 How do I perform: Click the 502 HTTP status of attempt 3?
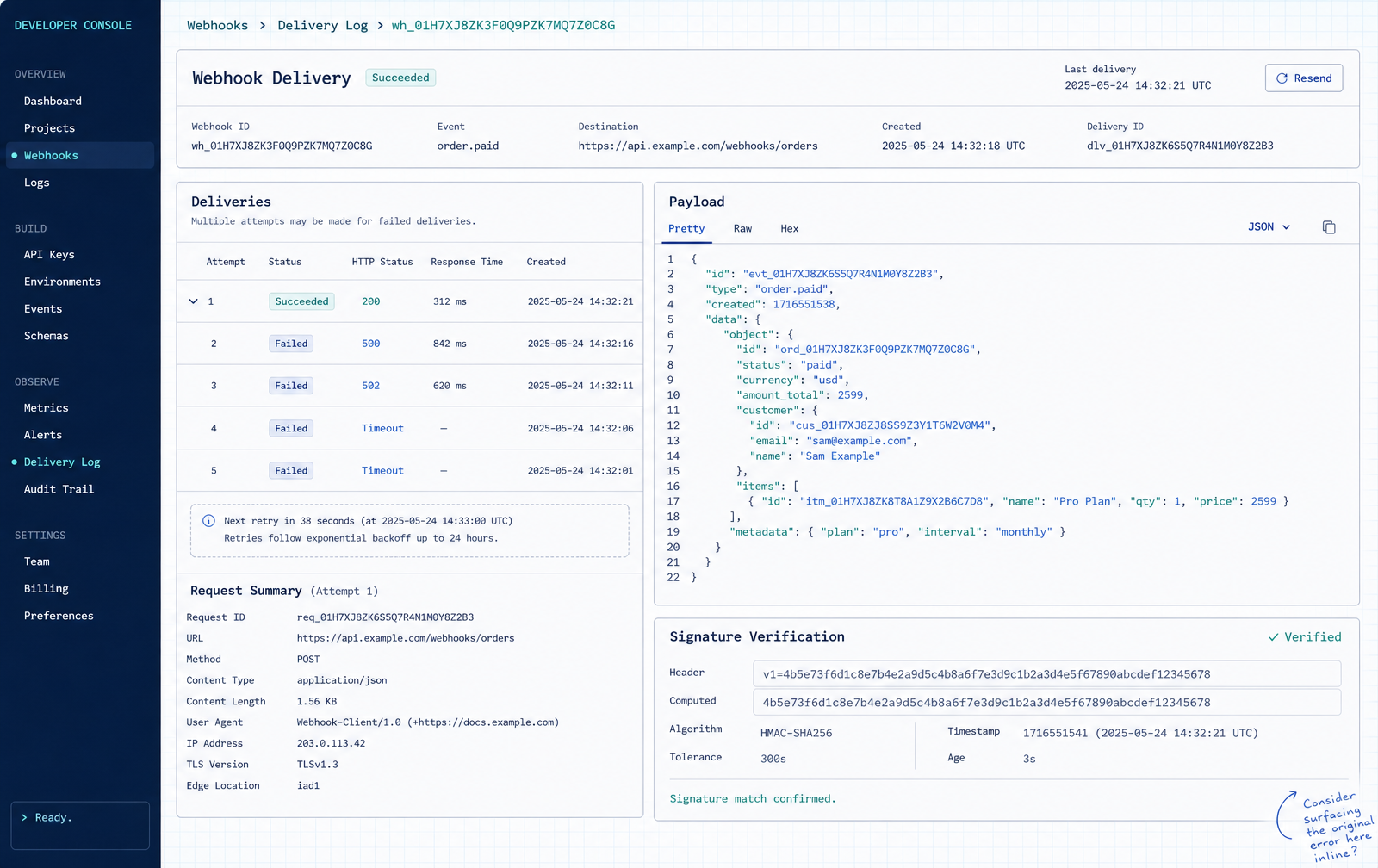tap(370, 386)
